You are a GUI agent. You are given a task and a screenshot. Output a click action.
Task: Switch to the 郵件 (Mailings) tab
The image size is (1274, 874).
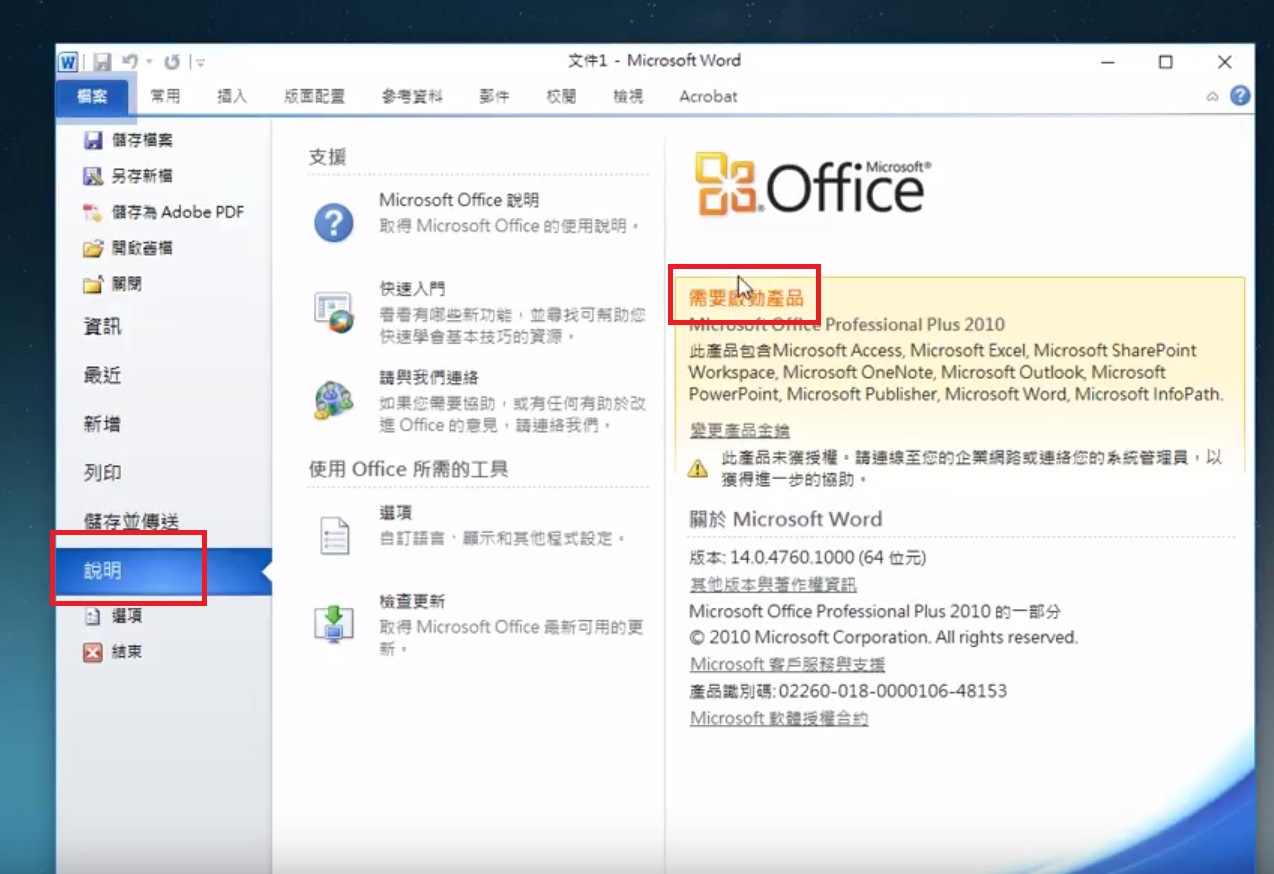(x=494, y=97)
